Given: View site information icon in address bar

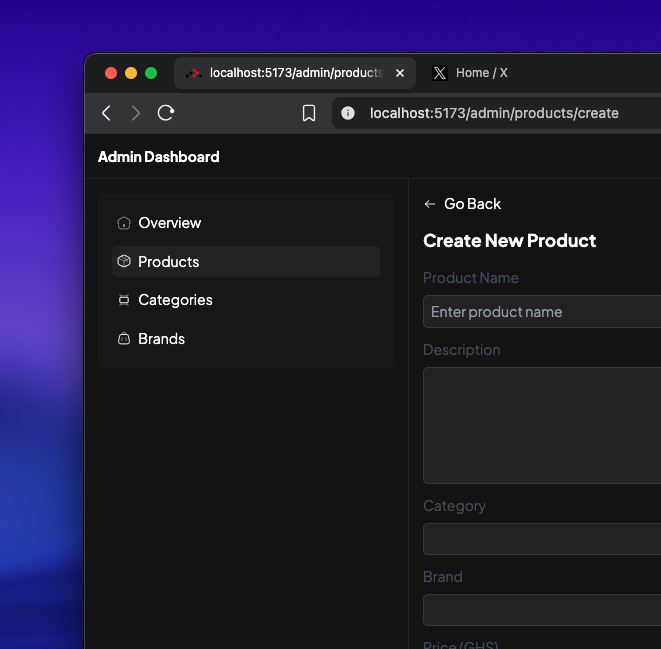Looking at the screenshot, I should point(348,113).
